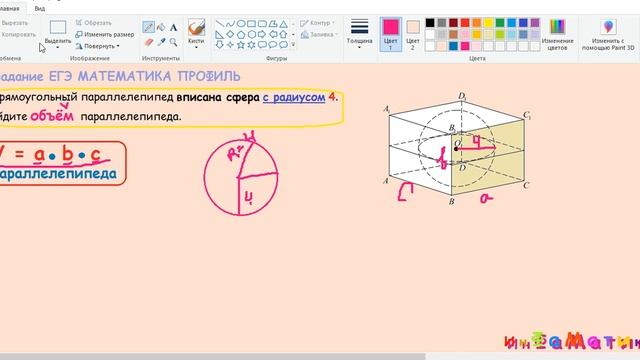Screen dimensions: 640x360
Task: Open the Контур outline dropdown
Action: (x=318, y=23)
